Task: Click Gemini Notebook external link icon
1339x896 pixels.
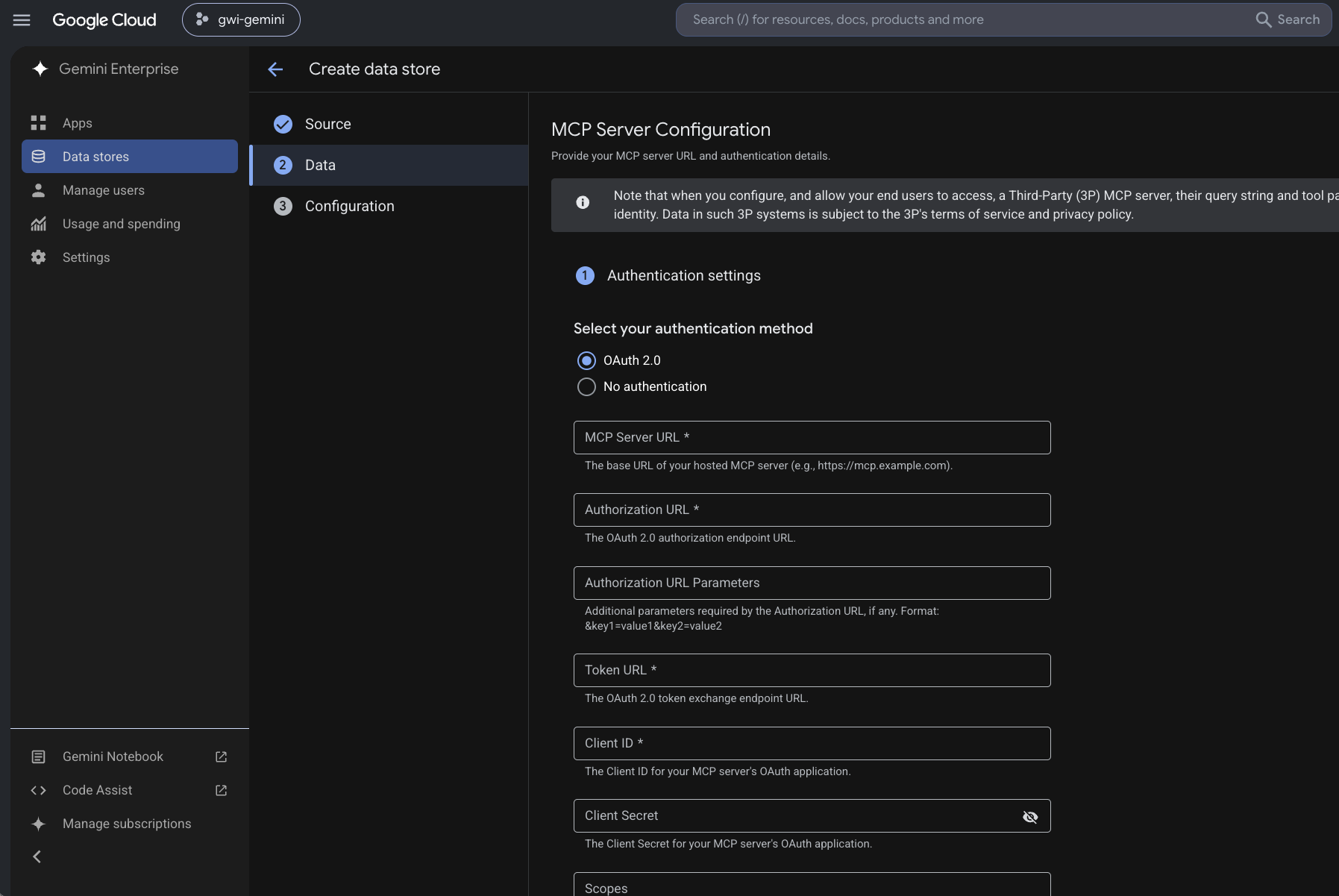Action: [222, 756]
